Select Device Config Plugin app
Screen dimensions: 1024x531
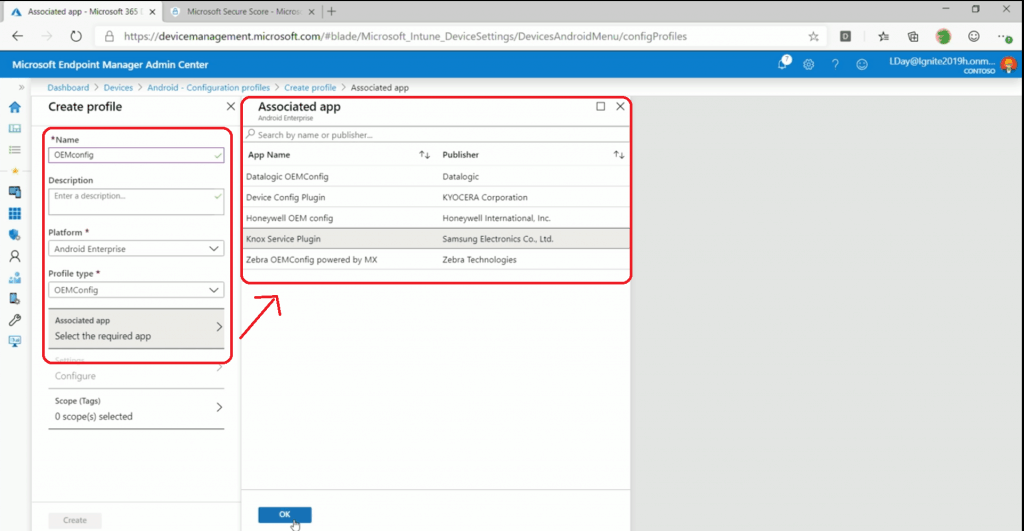[436, 197]
